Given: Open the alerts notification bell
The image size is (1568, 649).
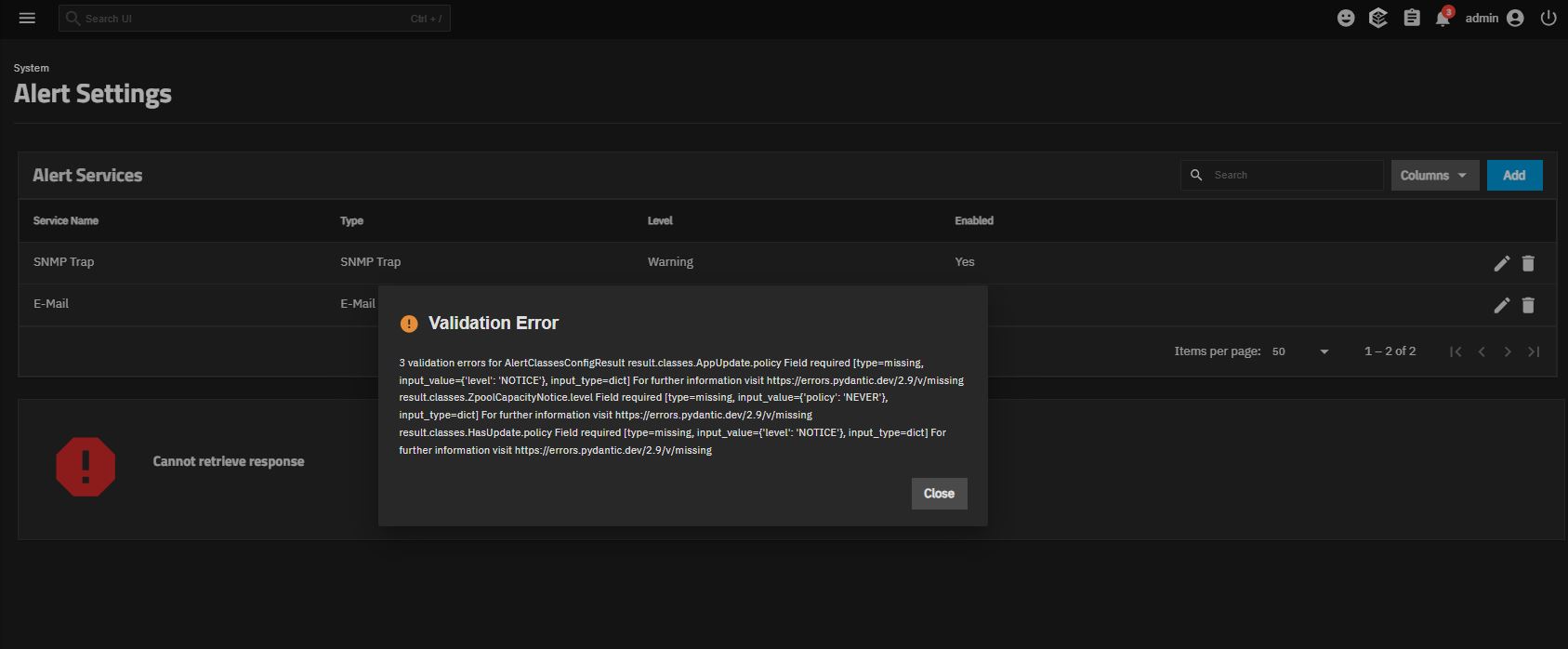Looking at the screenshot, I should point(1443,18).
